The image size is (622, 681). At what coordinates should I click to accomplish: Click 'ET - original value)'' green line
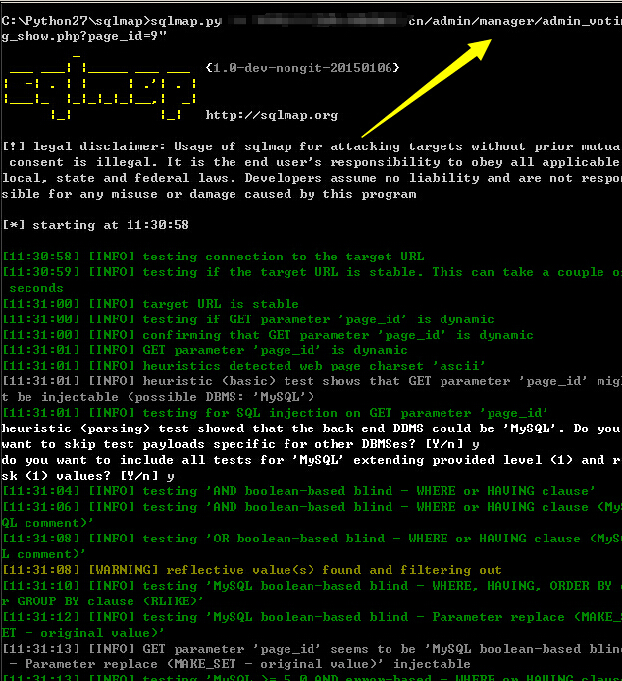coord(83,633)
